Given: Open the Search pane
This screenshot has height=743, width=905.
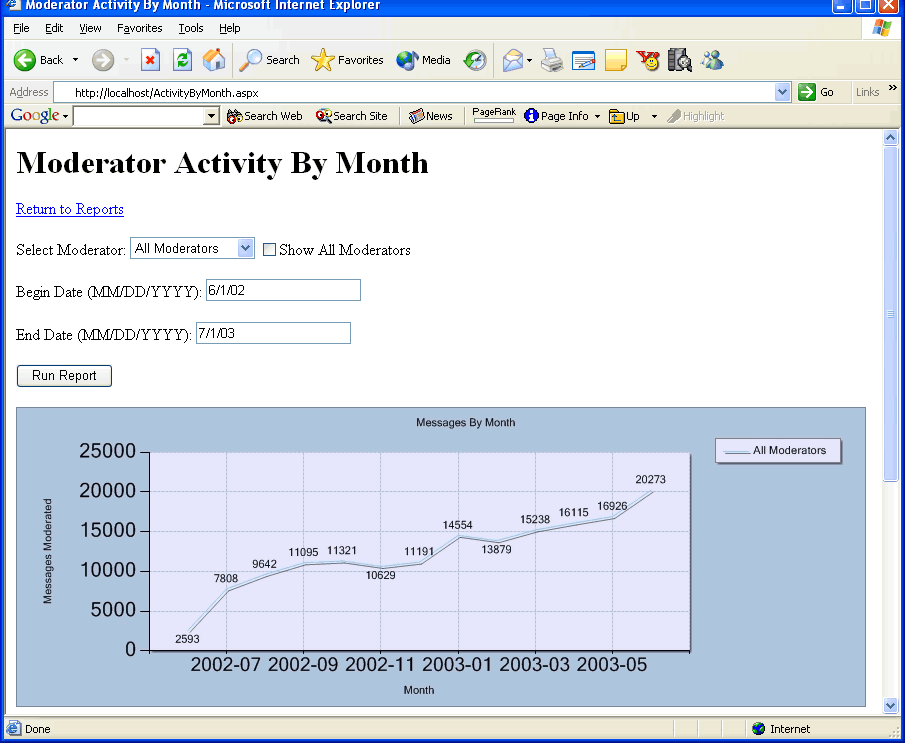Looking at the screenshot, I should point(269,60).
